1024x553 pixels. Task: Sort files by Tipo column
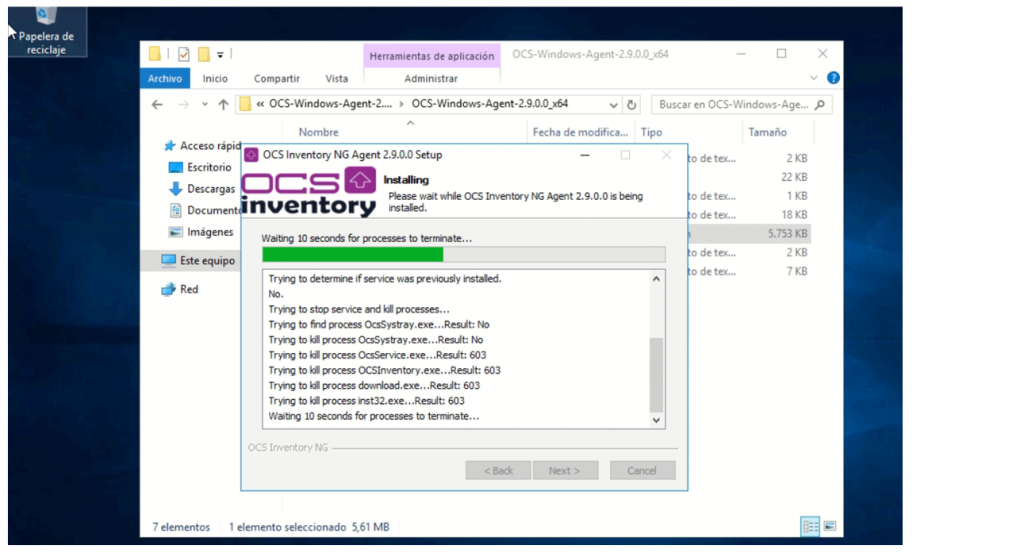coord(651,132)
